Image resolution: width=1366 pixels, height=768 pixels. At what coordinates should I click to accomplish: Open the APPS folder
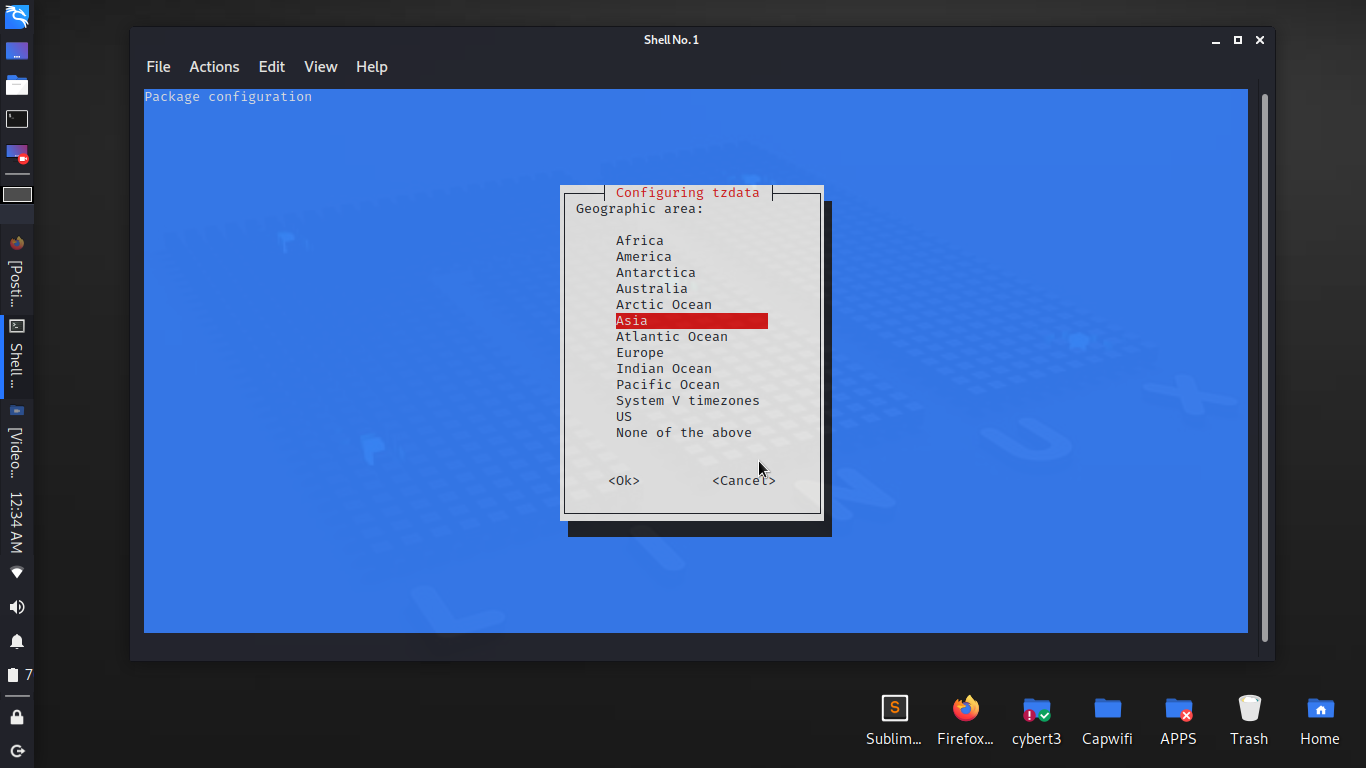coord(1178,712)
